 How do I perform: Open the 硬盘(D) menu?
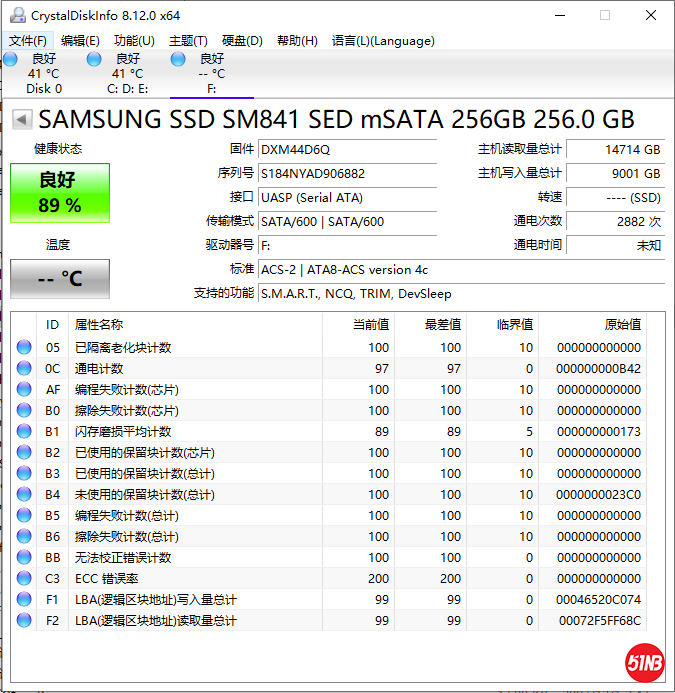coord(242,41)
